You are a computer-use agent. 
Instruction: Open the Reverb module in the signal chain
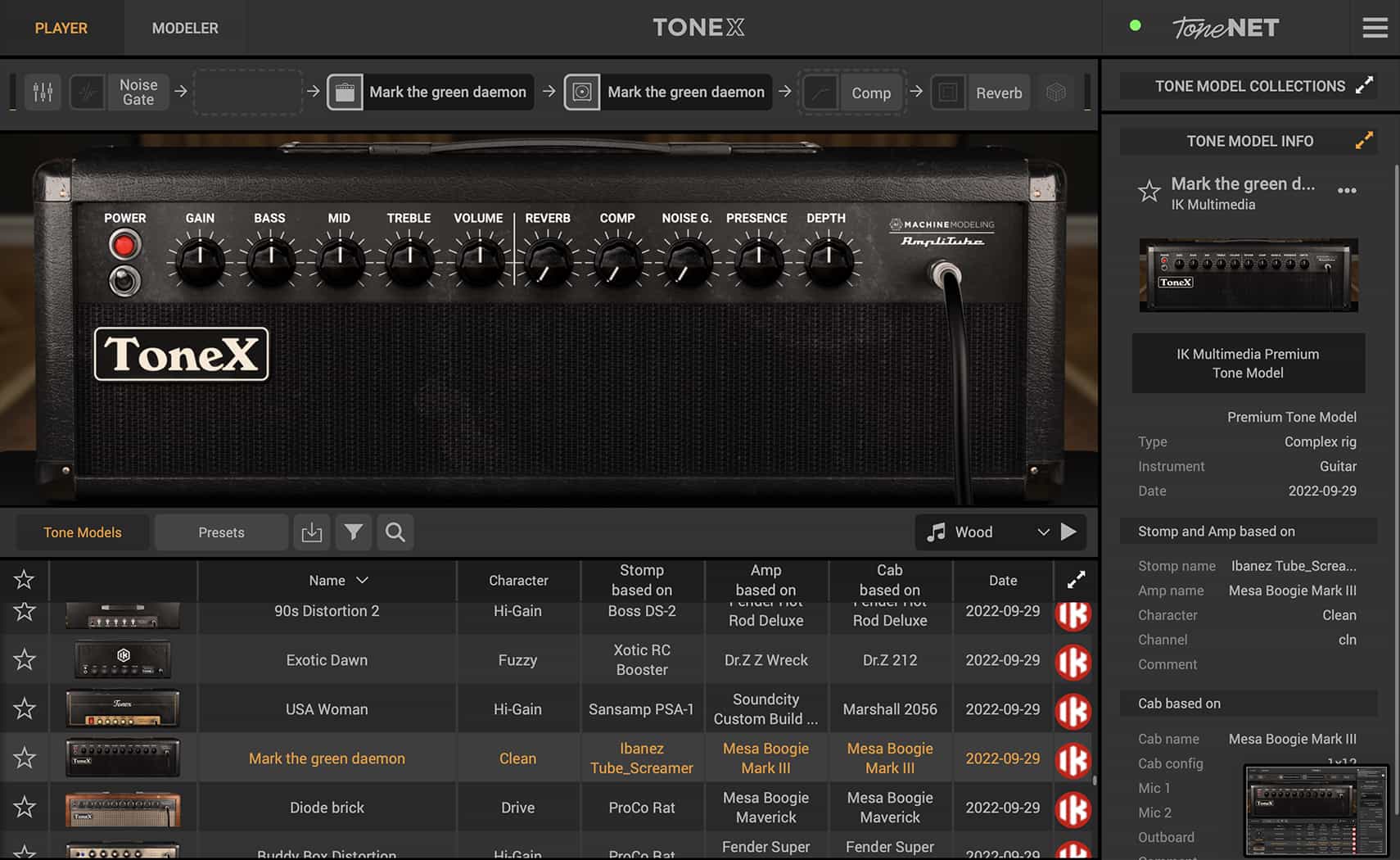pyautogui.click(x=998, y=93)
